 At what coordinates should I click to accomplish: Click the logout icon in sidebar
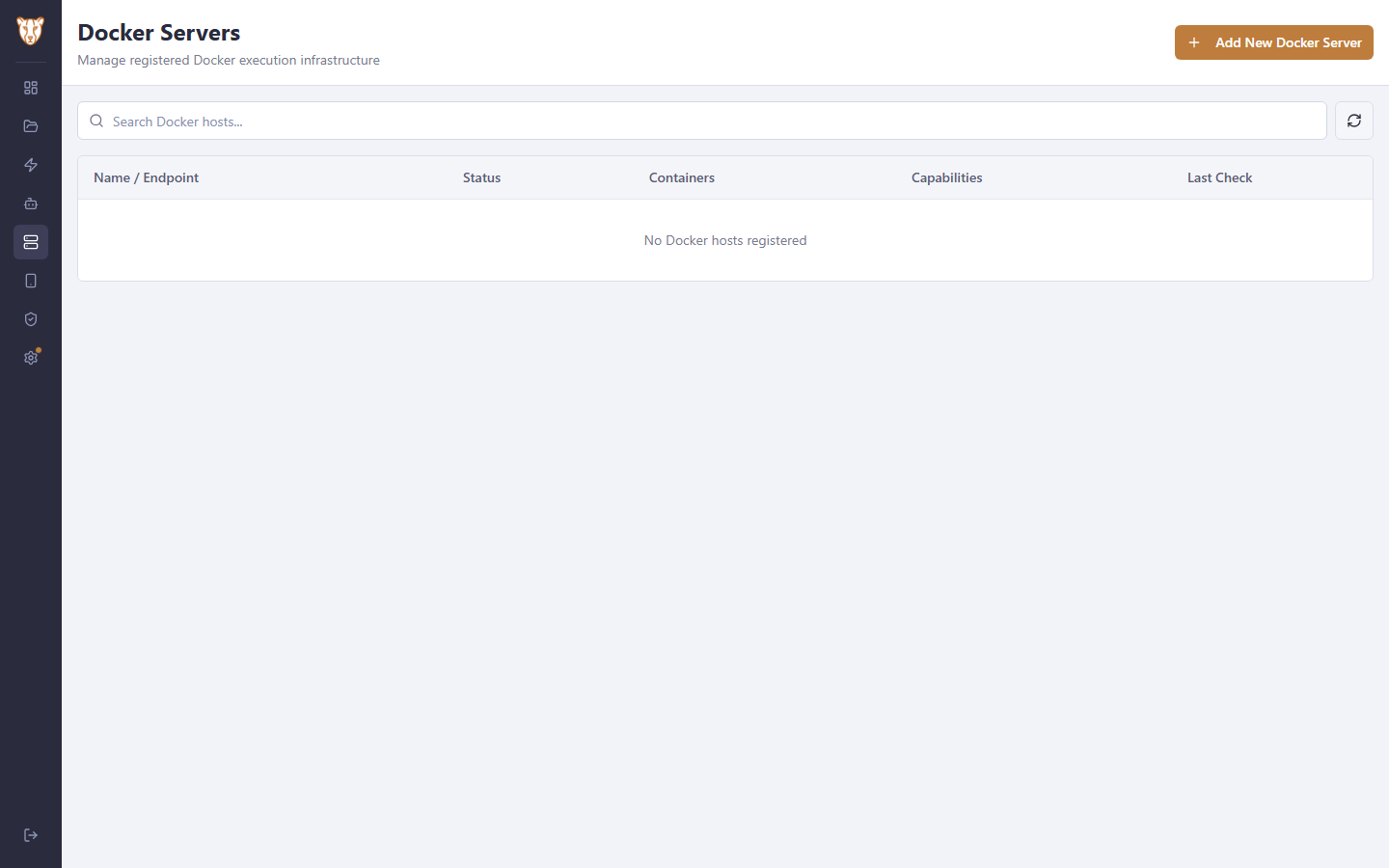31,835
